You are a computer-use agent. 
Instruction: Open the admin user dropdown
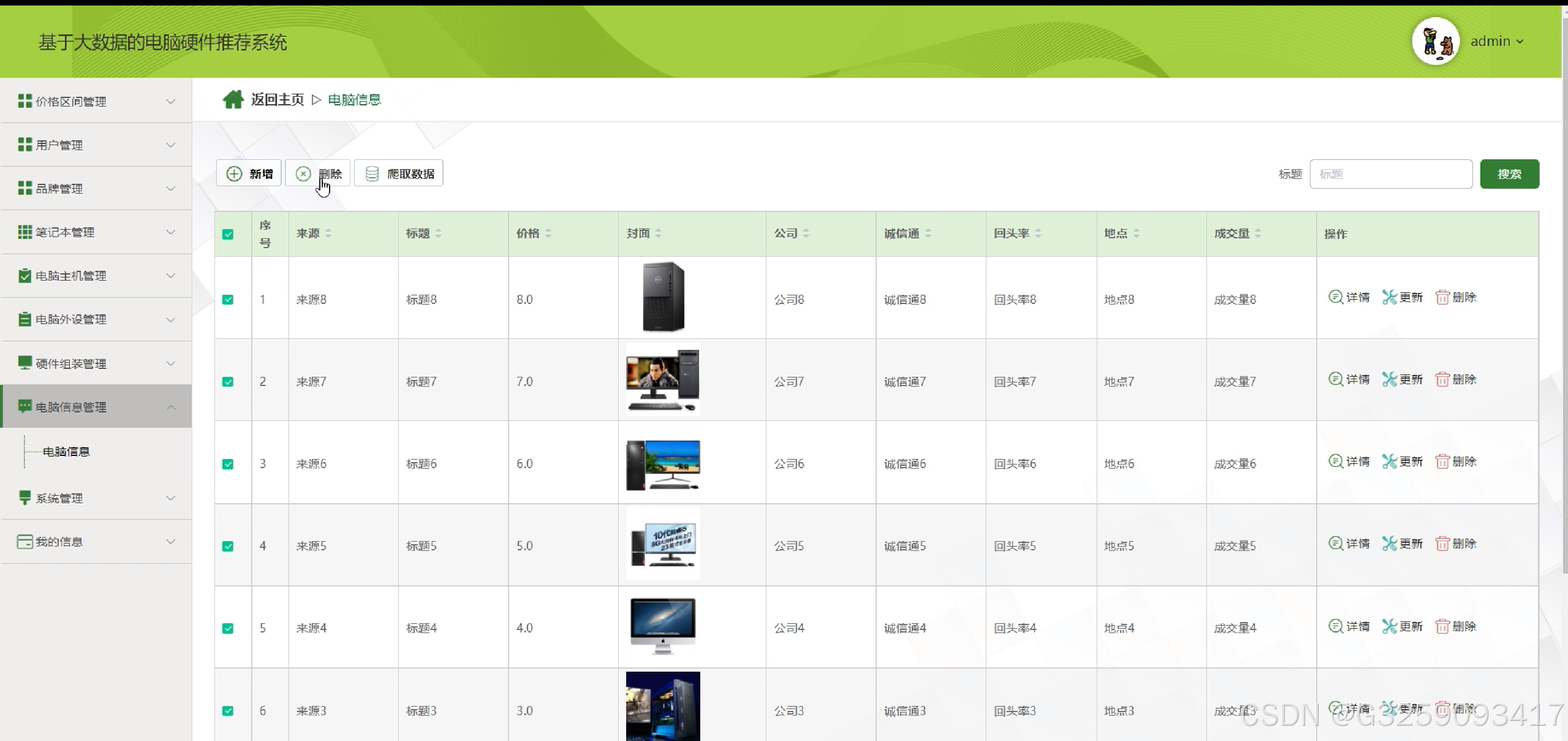[x=1498, y=41]
